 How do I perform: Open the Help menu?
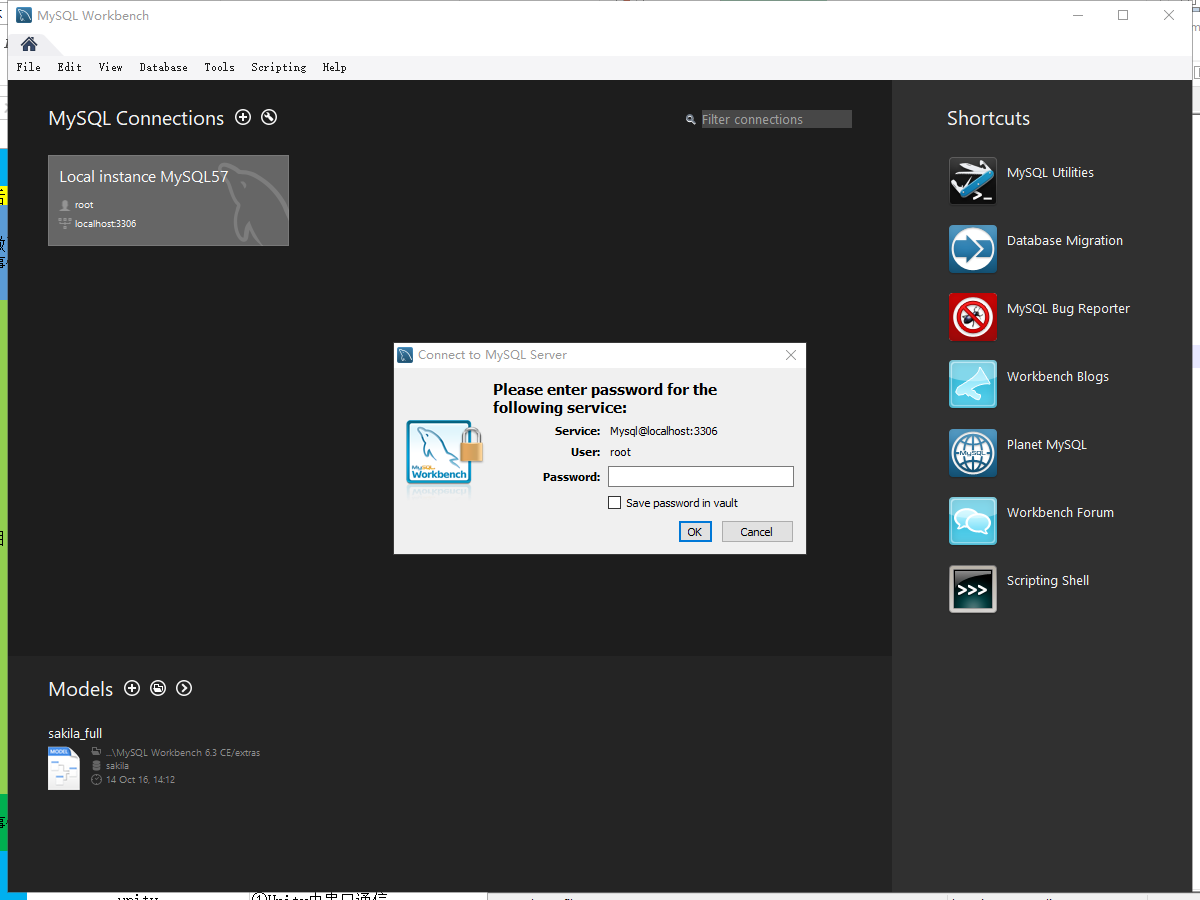tap(334, 67)
